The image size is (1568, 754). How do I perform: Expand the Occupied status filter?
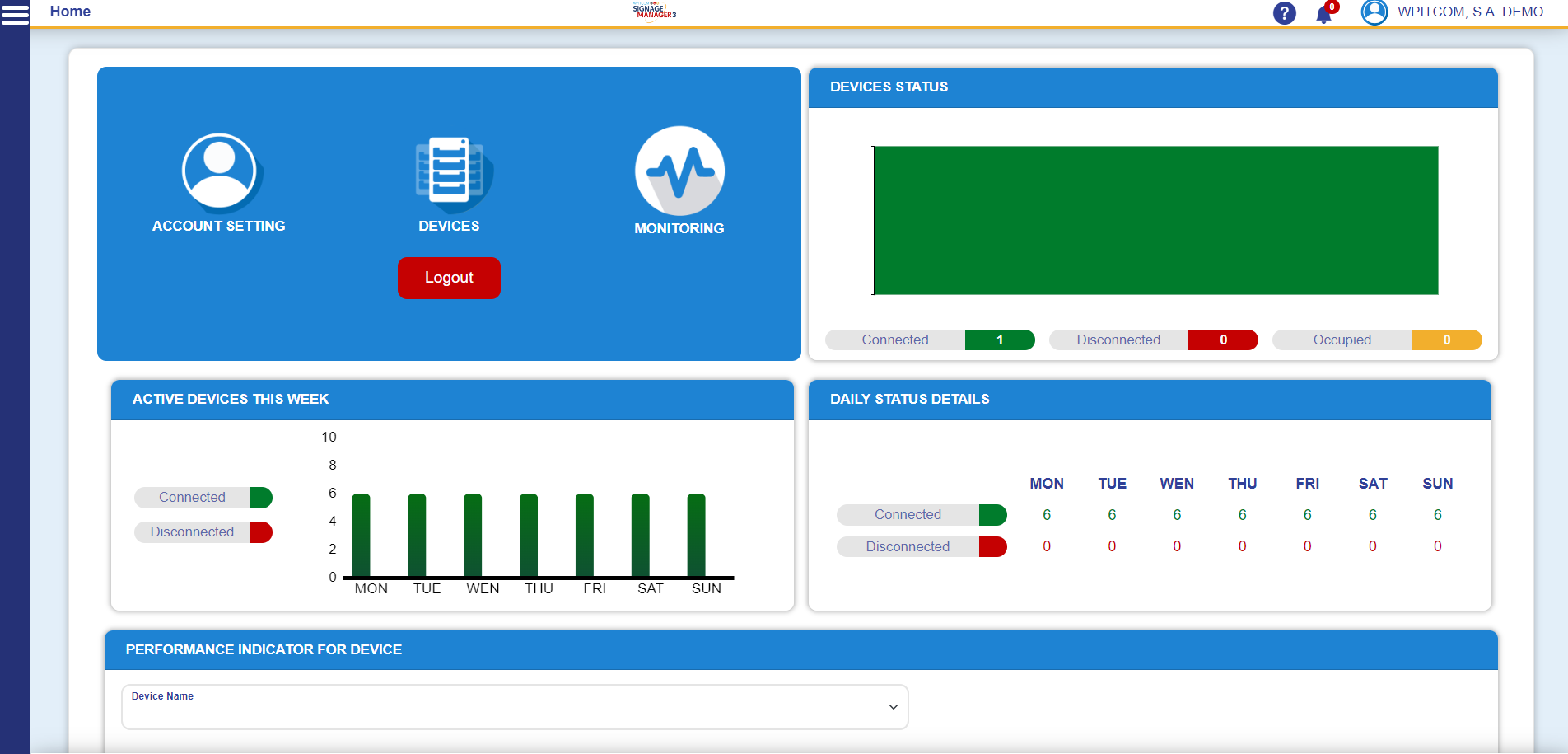coord(1376,340)
